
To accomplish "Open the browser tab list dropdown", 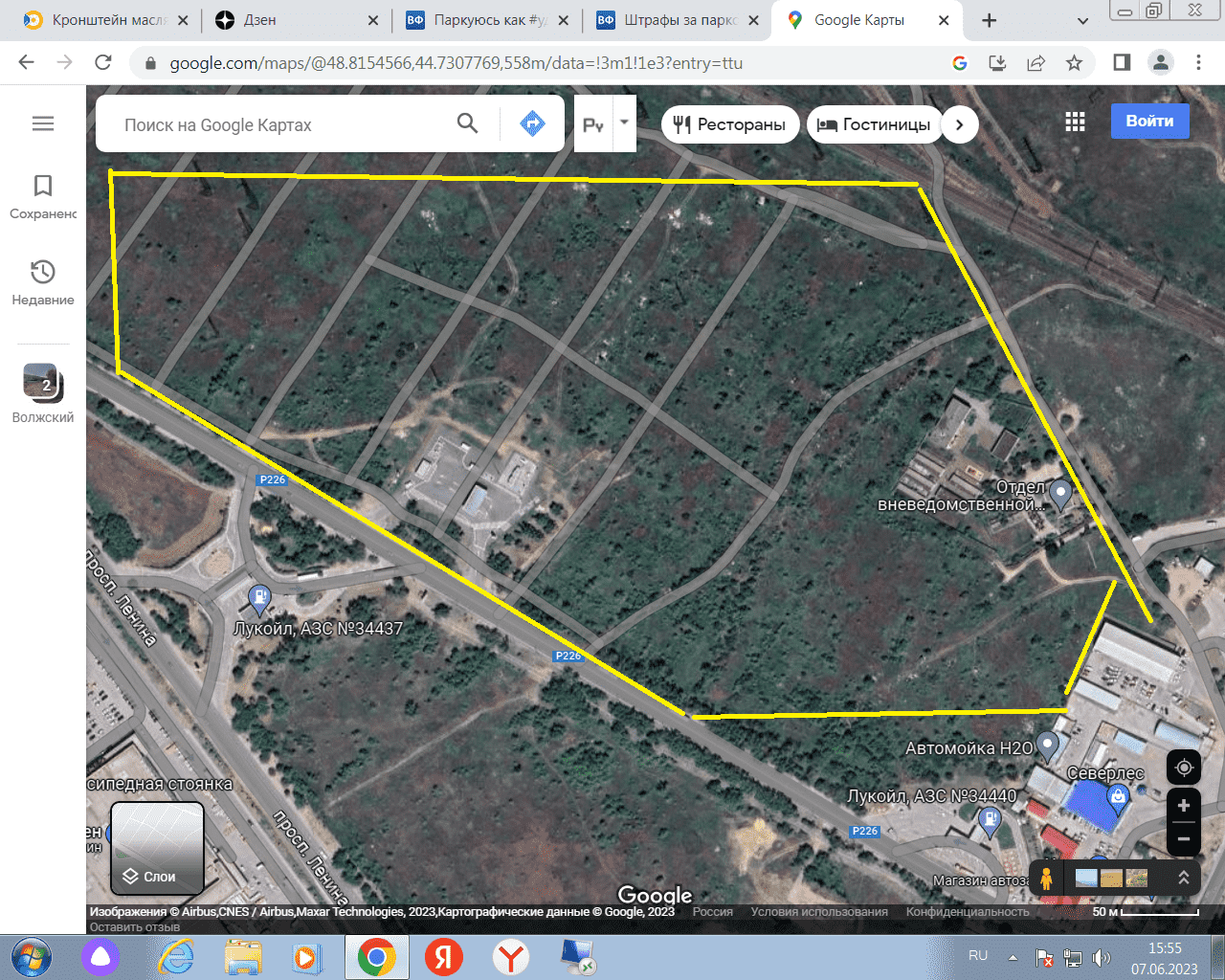I will [1082, 20].
